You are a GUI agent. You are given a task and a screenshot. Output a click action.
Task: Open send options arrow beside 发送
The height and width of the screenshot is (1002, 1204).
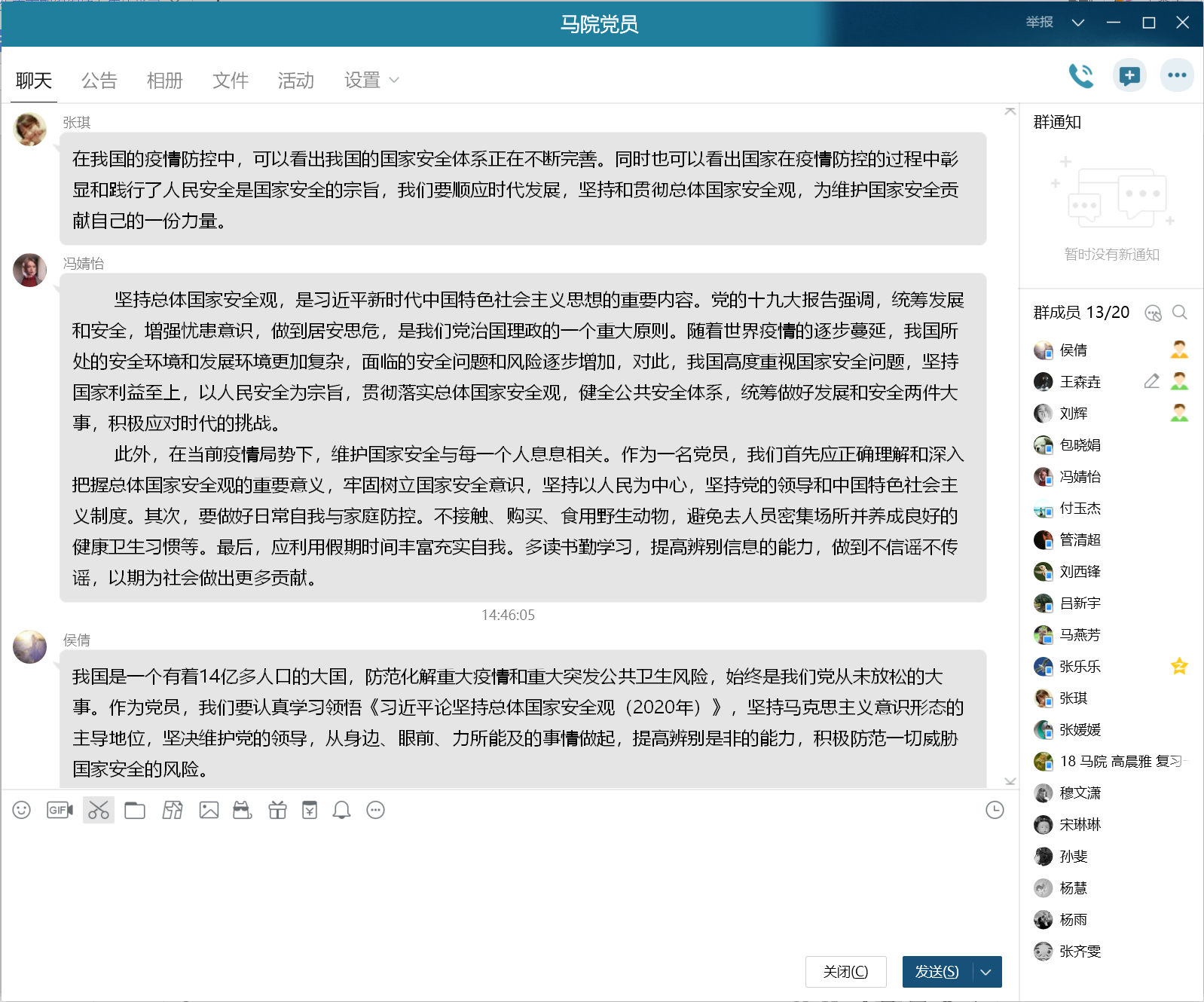[986, 972]
